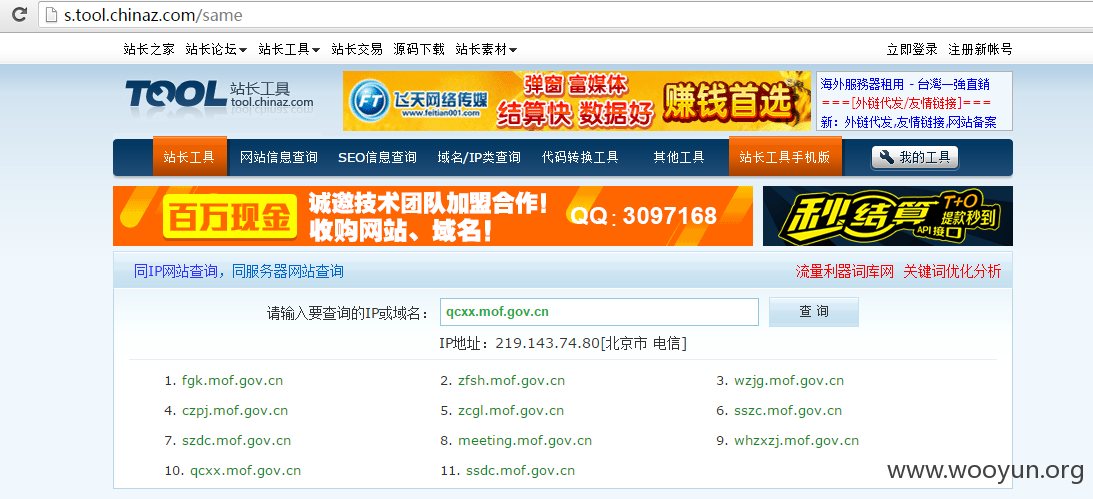
Task: Open result ssdc.mof.gov.cn
Action: pyautogui.click(x=520, y=470)
